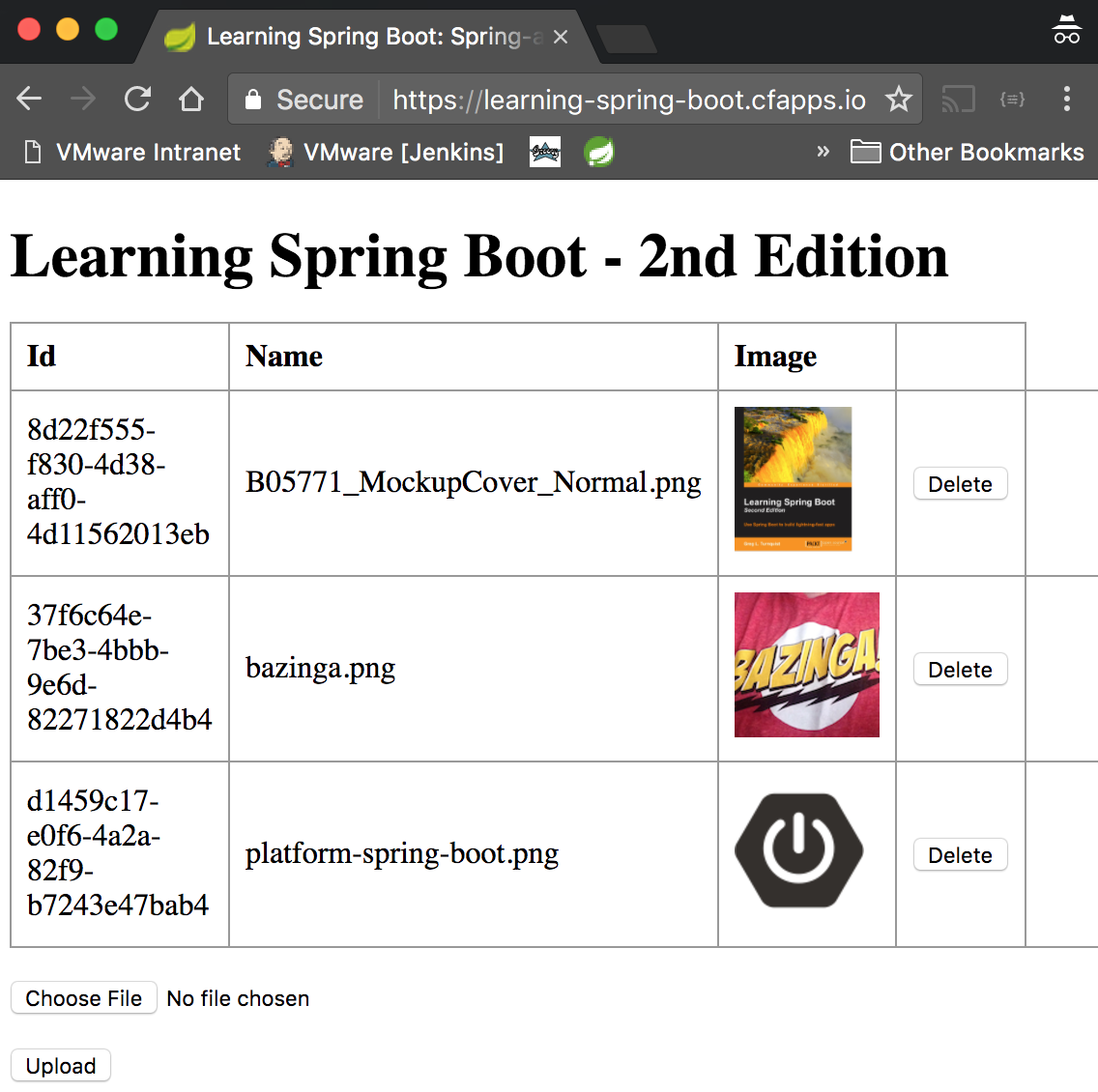This screenshot has width=1098, height=1092.
Task: Delete the B05771_MockupCover_Normal.png row
Action: pyautogui.click(x=960, y=484)
